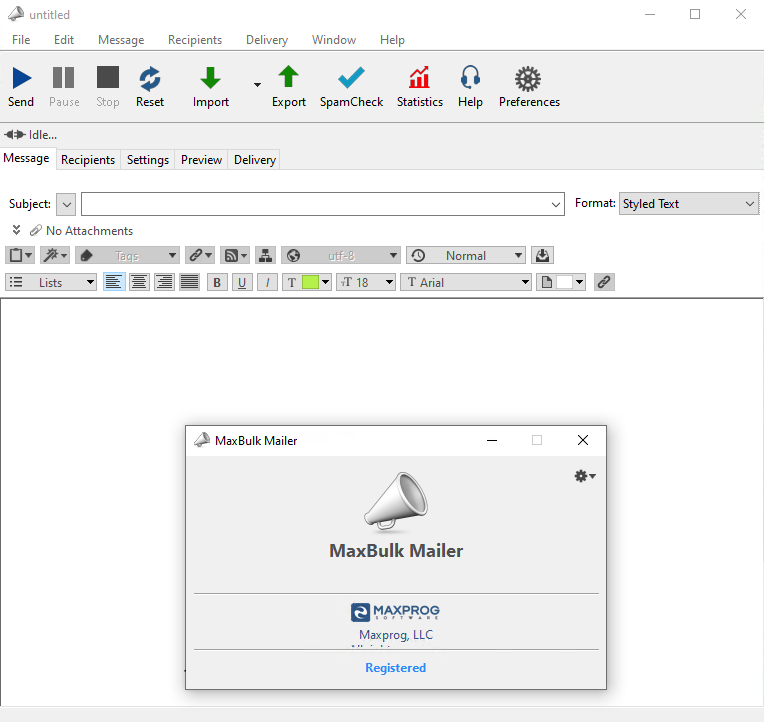Open the clipboard paste dropdown icon
Screen dimensions: 764x722
[19, 255]
